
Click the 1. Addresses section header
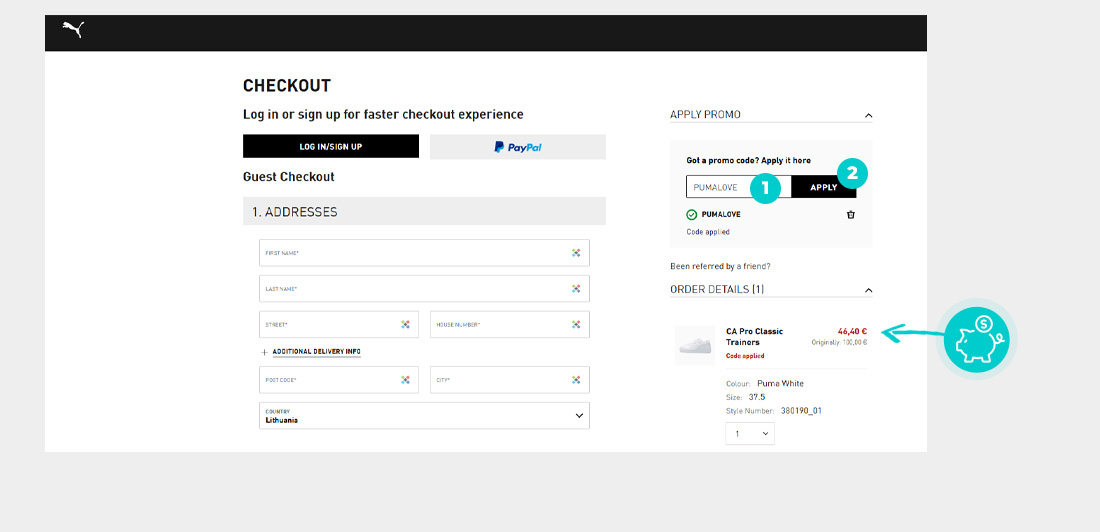pos(424,211)
